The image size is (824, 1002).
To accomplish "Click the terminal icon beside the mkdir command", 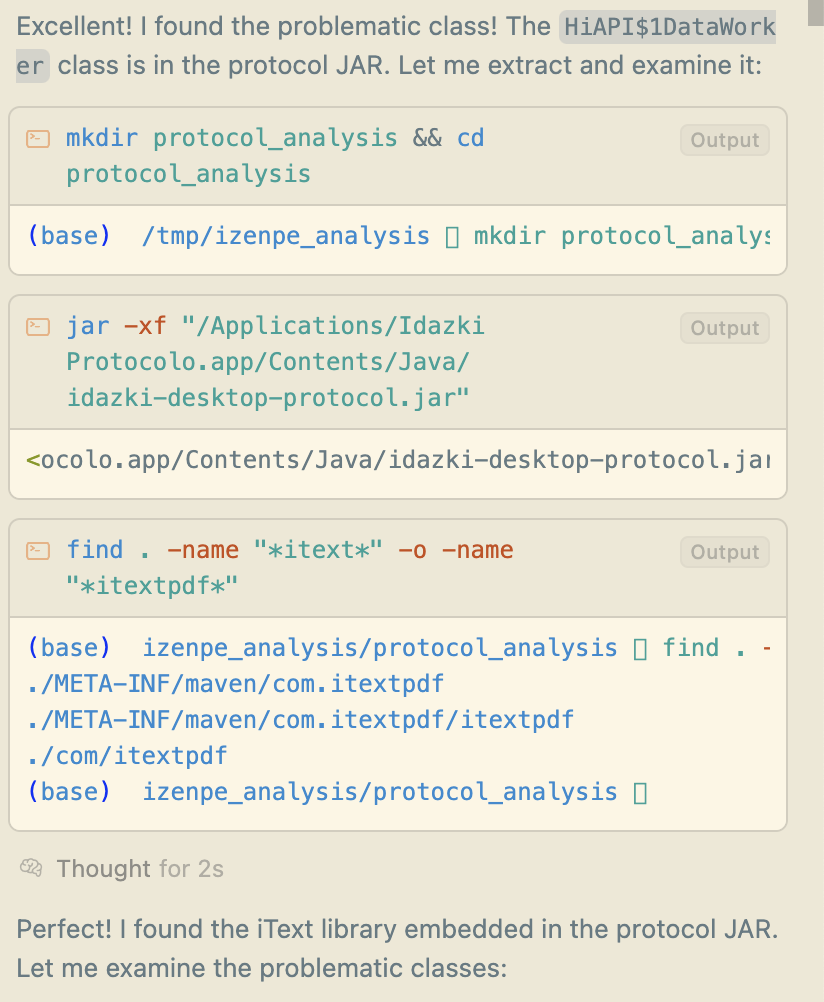I will tap(38, 139).
